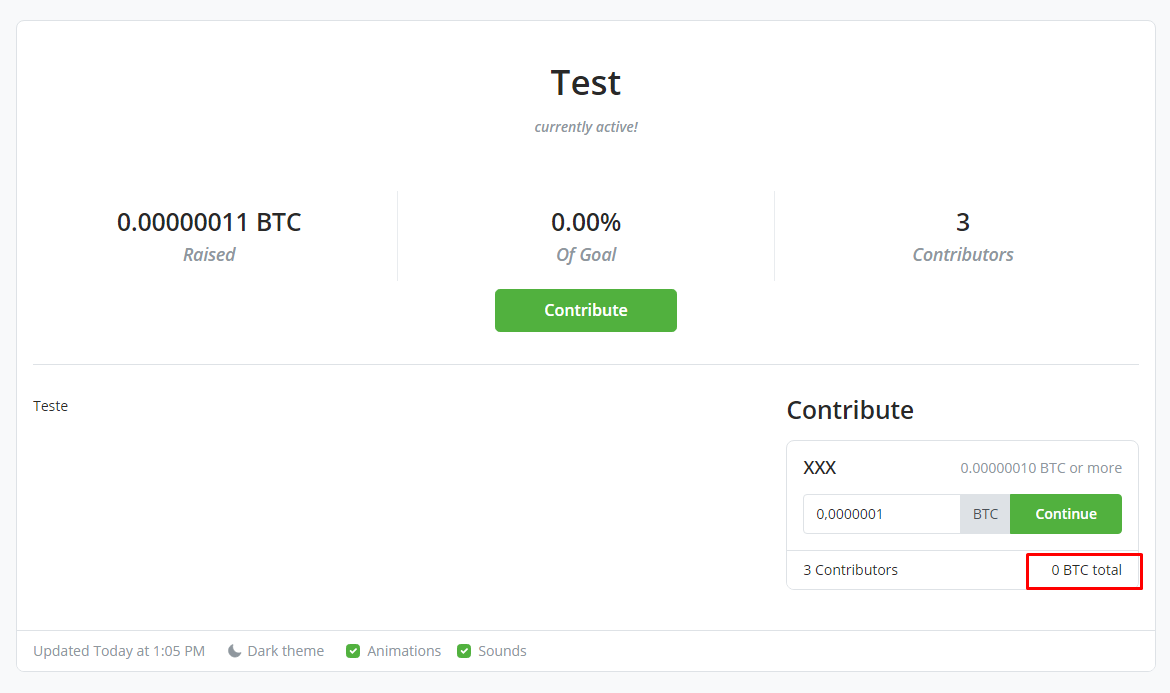The height and width of the screenshot is (693, 1170).
Task: Click the 0.00000010 BTC or more text
Action: pyautogui.click(x=1040, y=467)
